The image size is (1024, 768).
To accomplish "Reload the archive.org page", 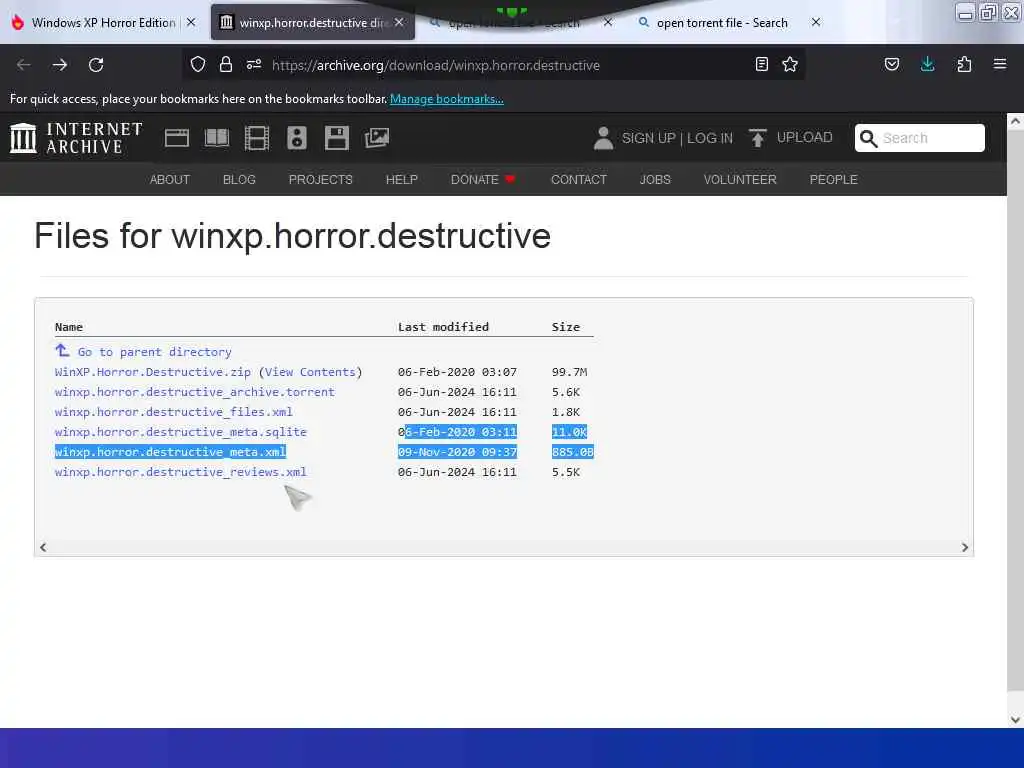I will [x=96, y=65].
